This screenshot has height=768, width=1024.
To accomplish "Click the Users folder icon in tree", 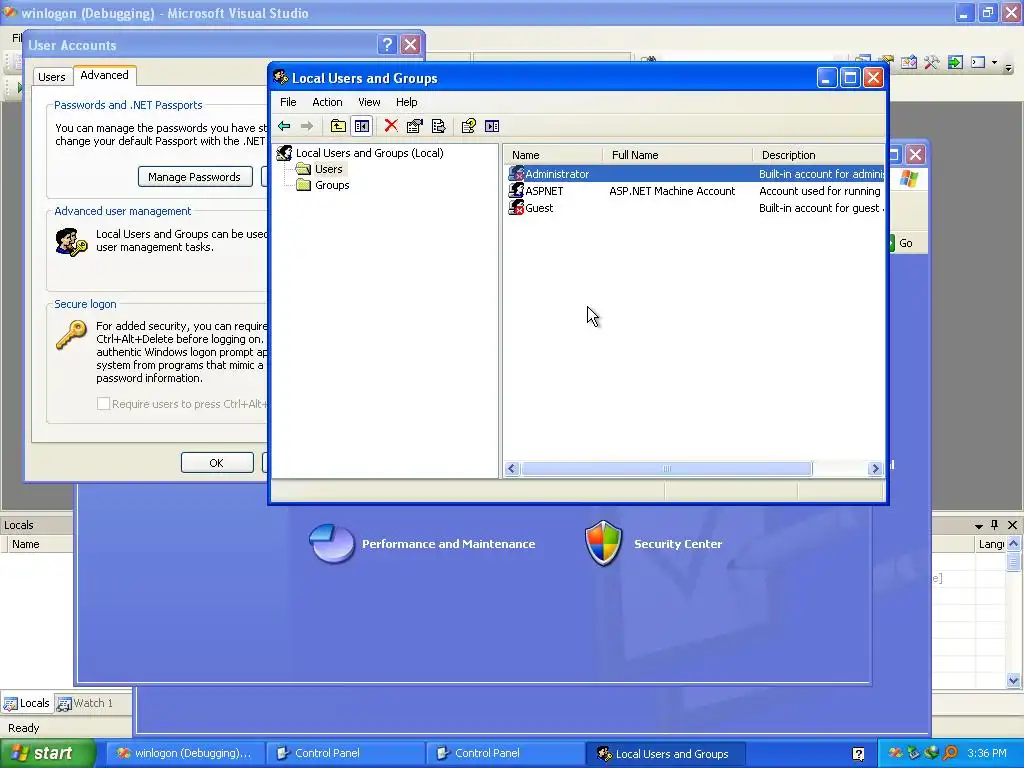I will click(x=303, y=168).
